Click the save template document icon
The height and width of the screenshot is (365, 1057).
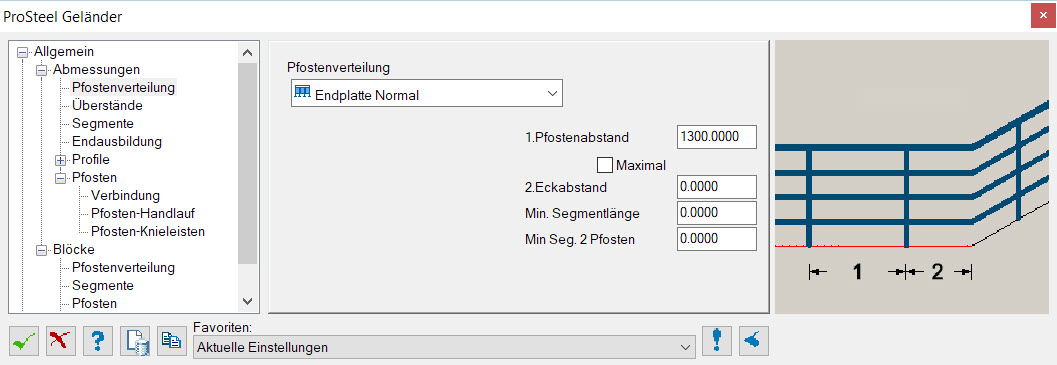[135, 341]
